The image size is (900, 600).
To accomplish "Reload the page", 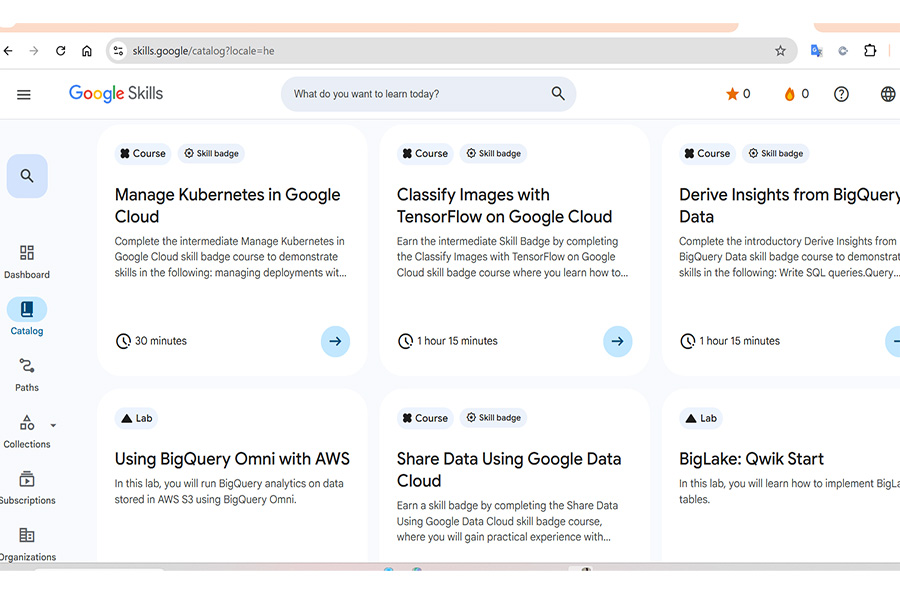I will click(x=60, y=51).
